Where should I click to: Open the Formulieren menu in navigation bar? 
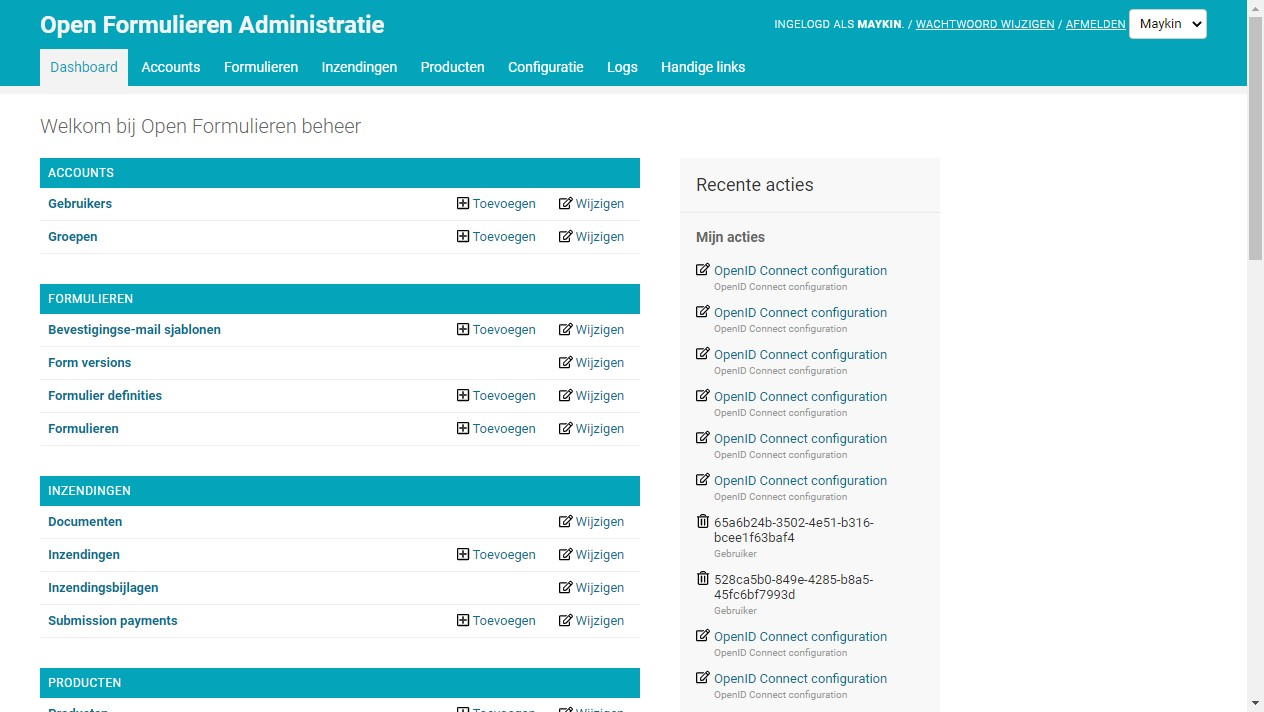(261, 67)
